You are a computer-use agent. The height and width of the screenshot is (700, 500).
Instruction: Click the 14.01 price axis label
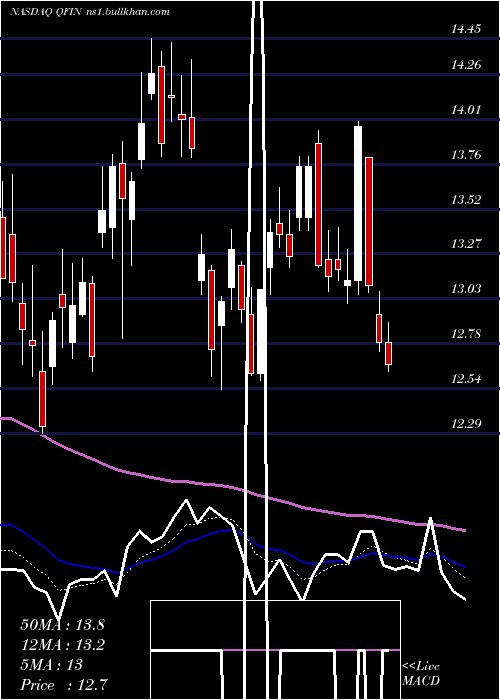(466, 110)
